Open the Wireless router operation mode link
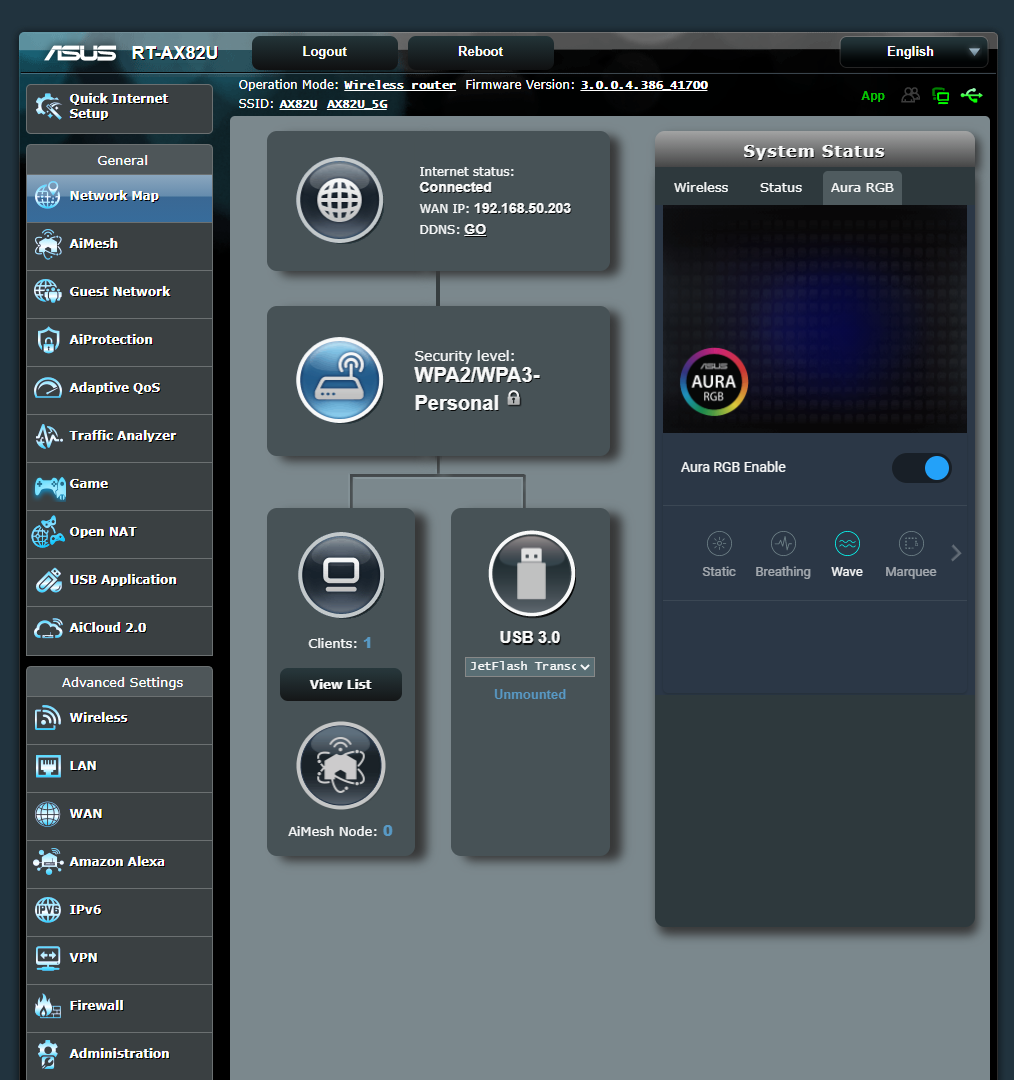 point(400,85)
